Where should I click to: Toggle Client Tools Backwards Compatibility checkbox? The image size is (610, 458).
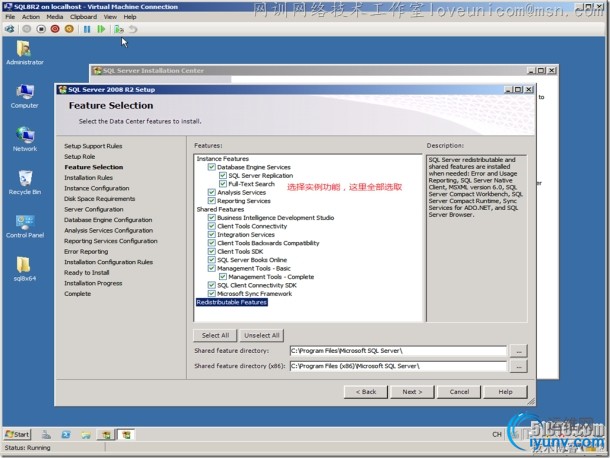[212, 243]
